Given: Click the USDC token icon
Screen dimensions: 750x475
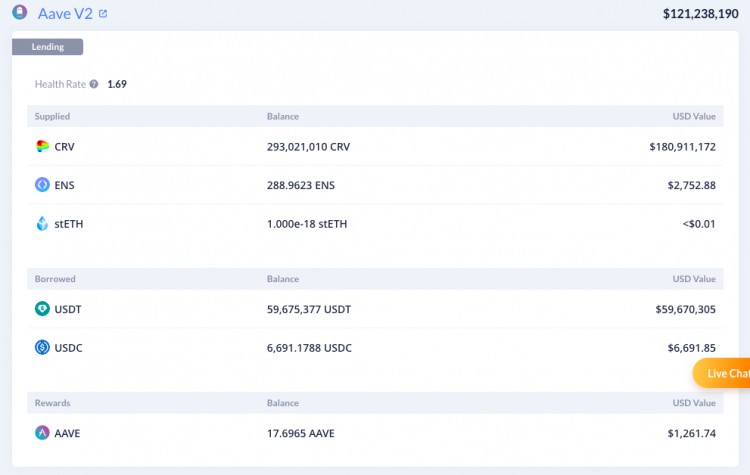Looking at the screenshot, I should tap(42, 348).
